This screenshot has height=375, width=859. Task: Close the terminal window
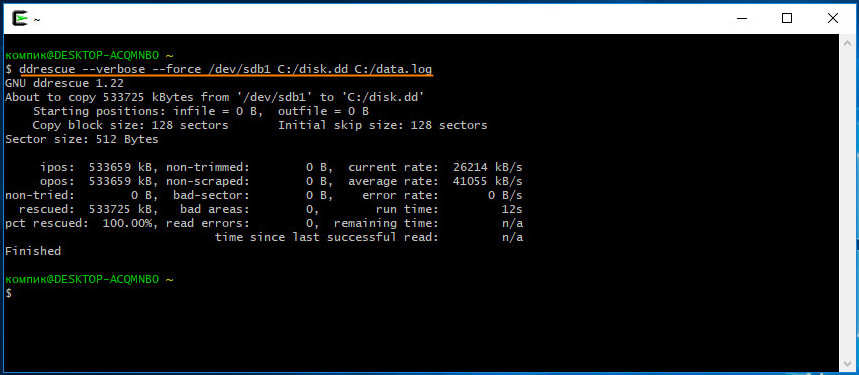[x=832, y=18]
